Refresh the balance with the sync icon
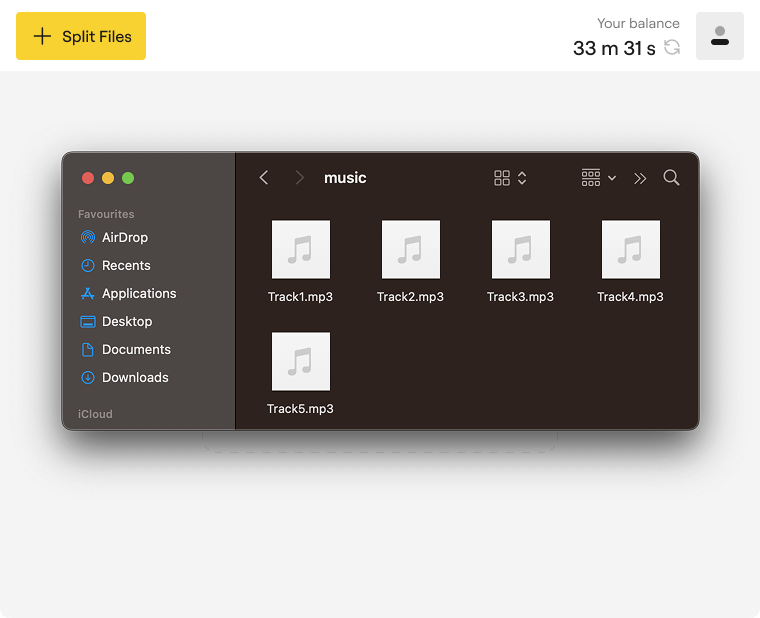Viewport: 760px width, 618px height. [672, 48]
